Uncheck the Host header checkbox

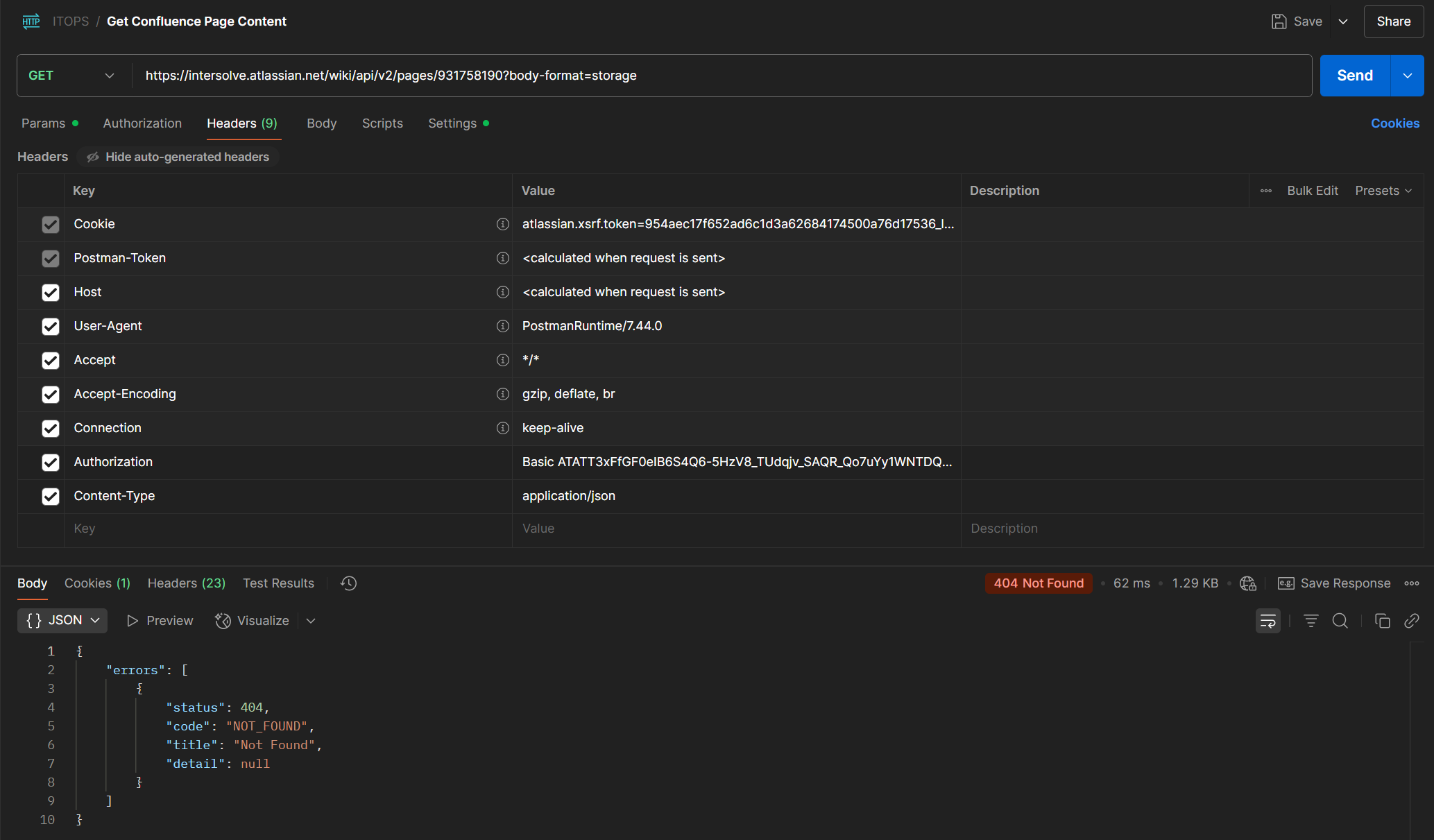click(51, 292)
